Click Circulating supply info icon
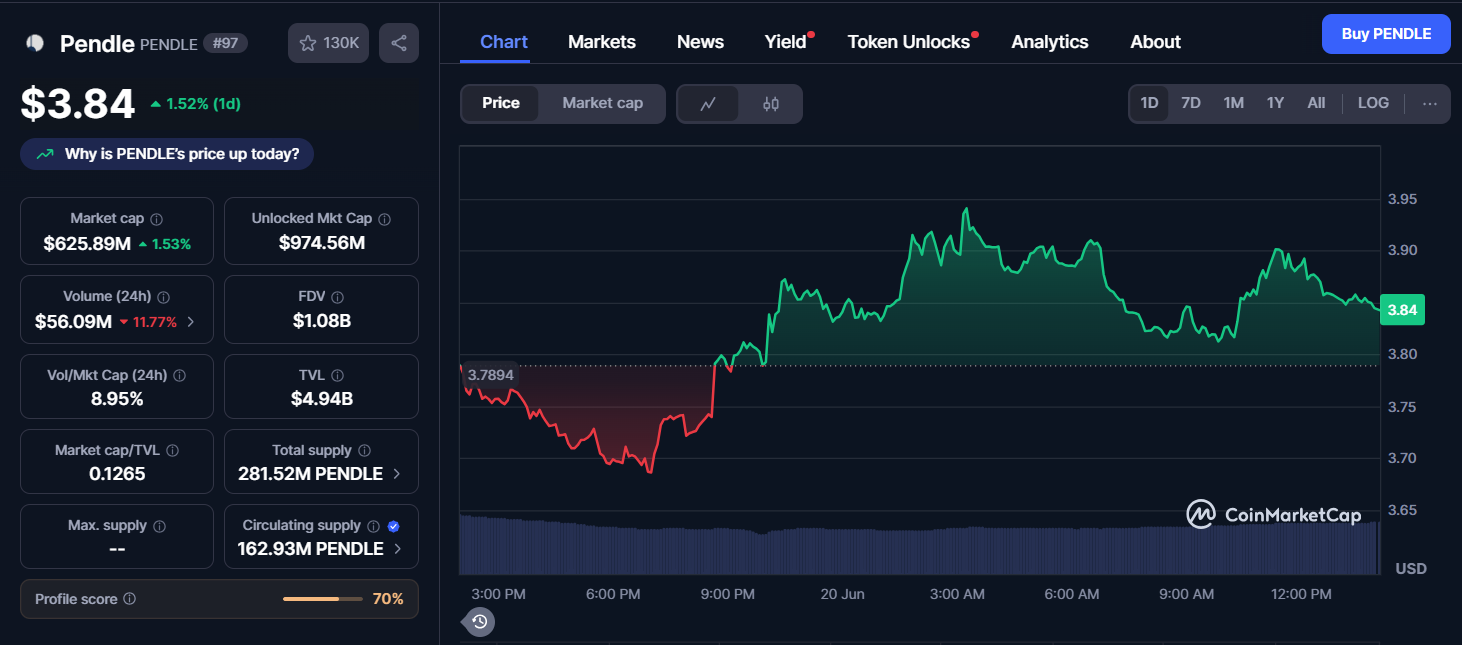The height and width of the screenshot is (645, 1462). (373, 525)
